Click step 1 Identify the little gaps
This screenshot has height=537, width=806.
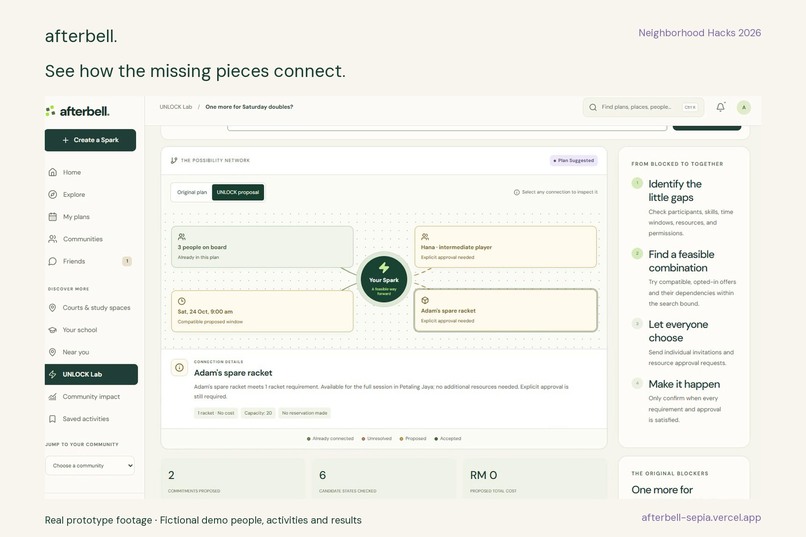point(684,208)
